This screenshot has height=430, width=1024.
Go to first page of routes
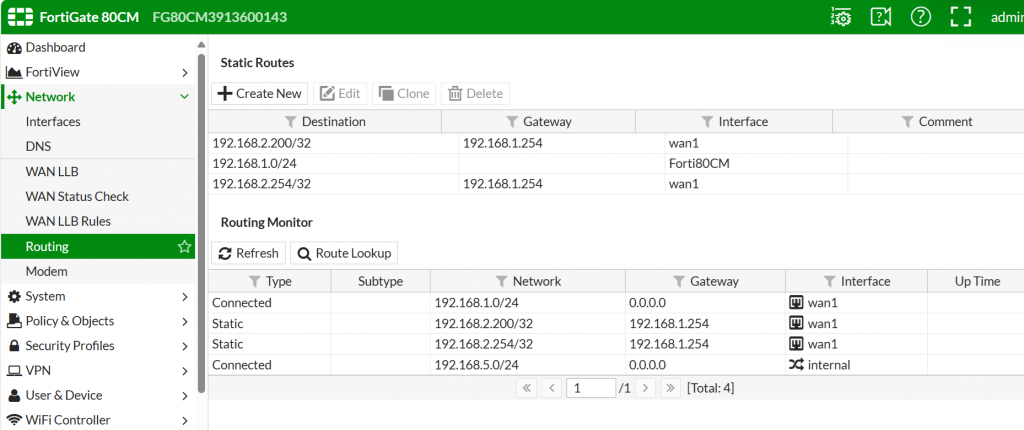(526, 388)
